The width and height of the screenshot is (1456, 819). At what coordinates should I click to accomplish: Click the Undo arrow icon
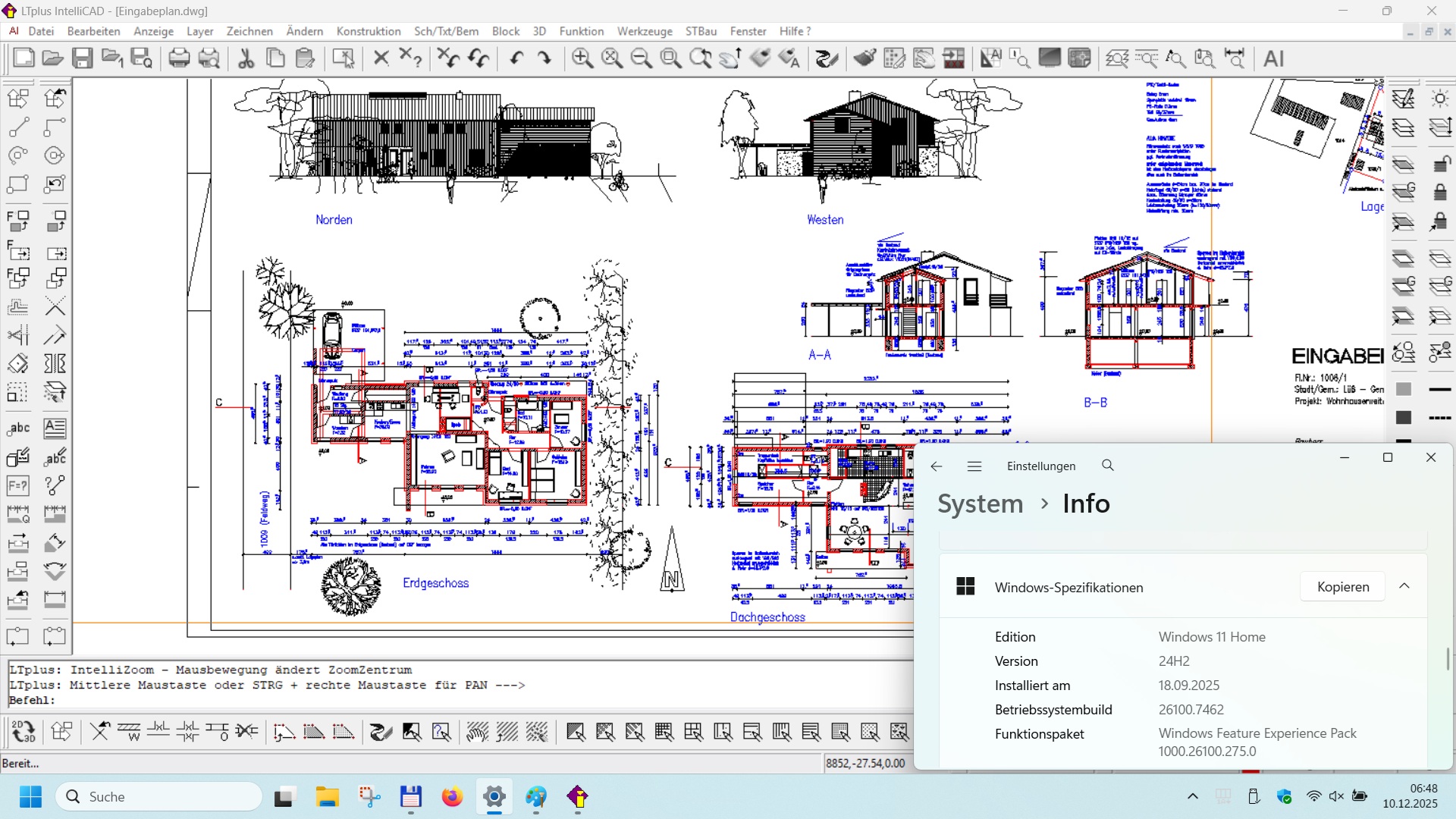(x=516, y=58)
